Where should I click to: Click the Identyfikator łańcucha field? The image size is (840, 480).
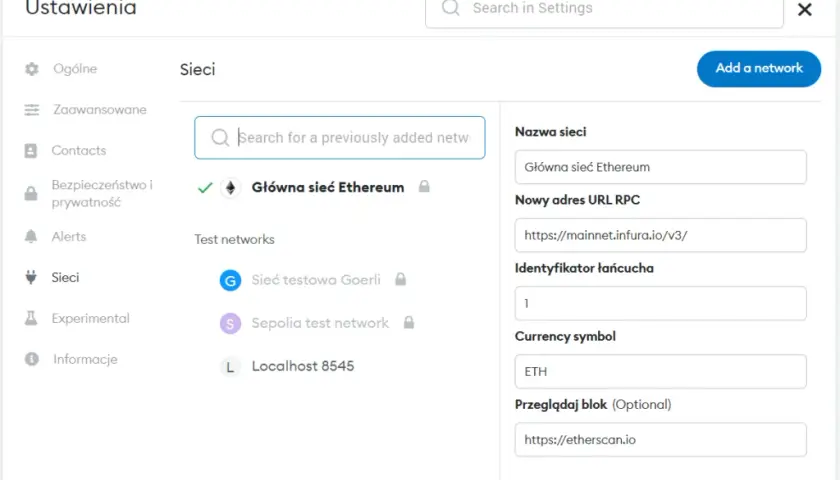point(661,303)
